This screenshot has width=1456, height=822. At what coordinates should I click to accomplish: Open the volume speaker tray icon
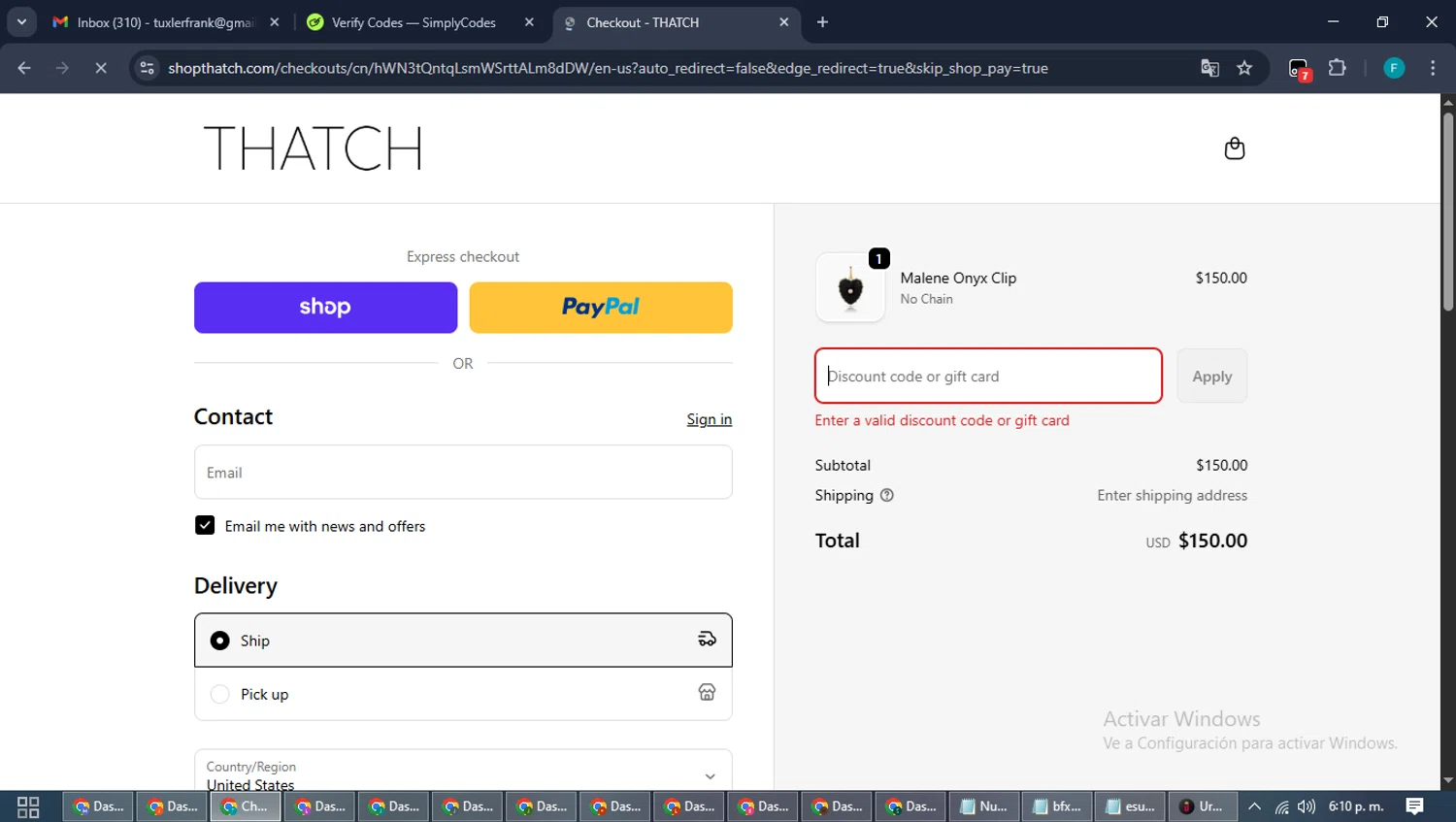(x=1307, y=806)
